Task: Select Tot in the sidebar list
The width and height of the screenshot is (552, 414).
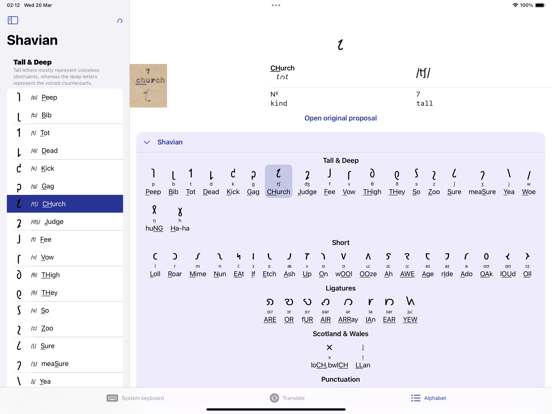Action: click(65, 133)
